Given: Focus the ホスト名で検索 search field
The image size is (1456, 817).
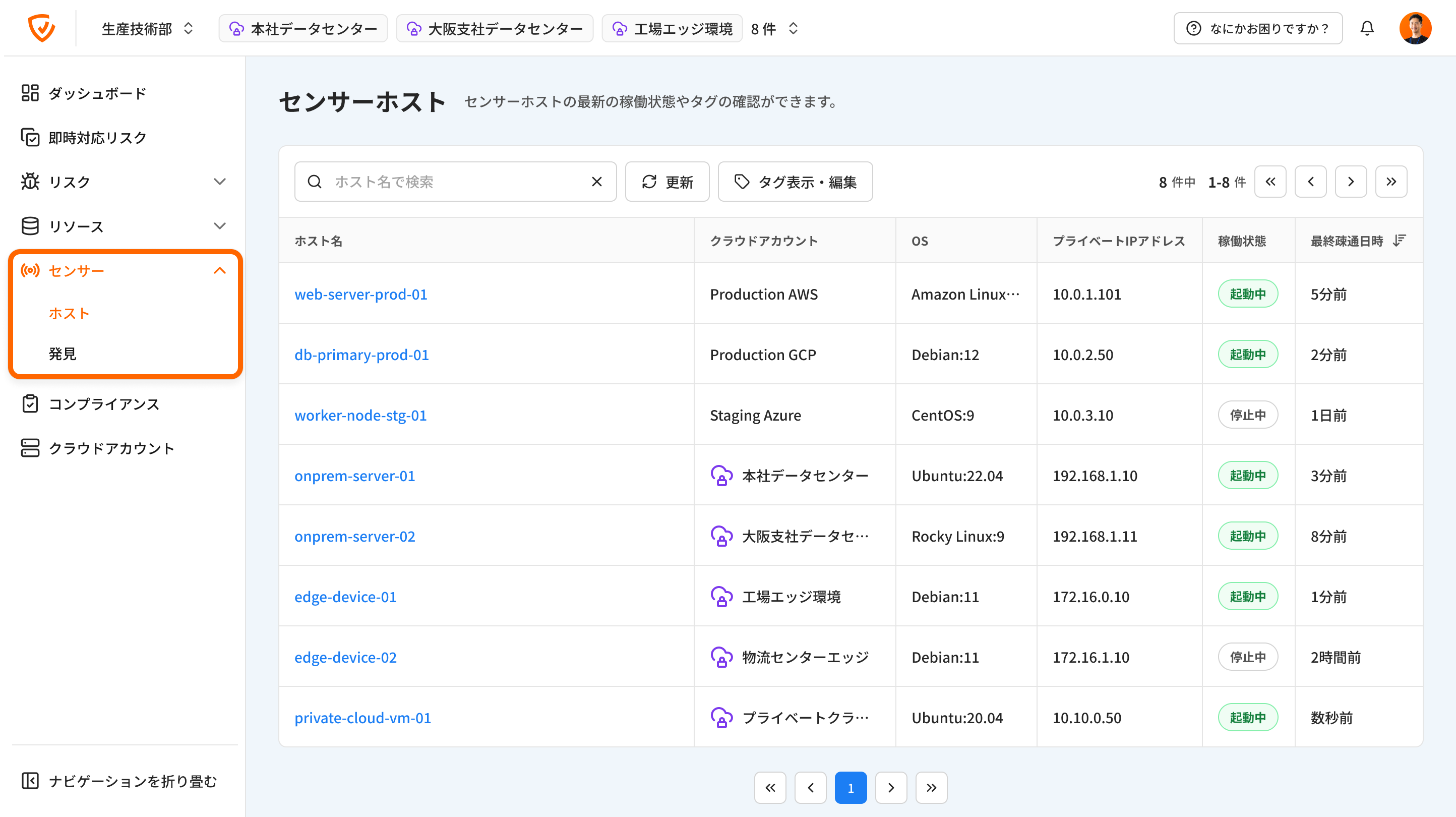Looking at the screenshot, I should click(452, 182).
